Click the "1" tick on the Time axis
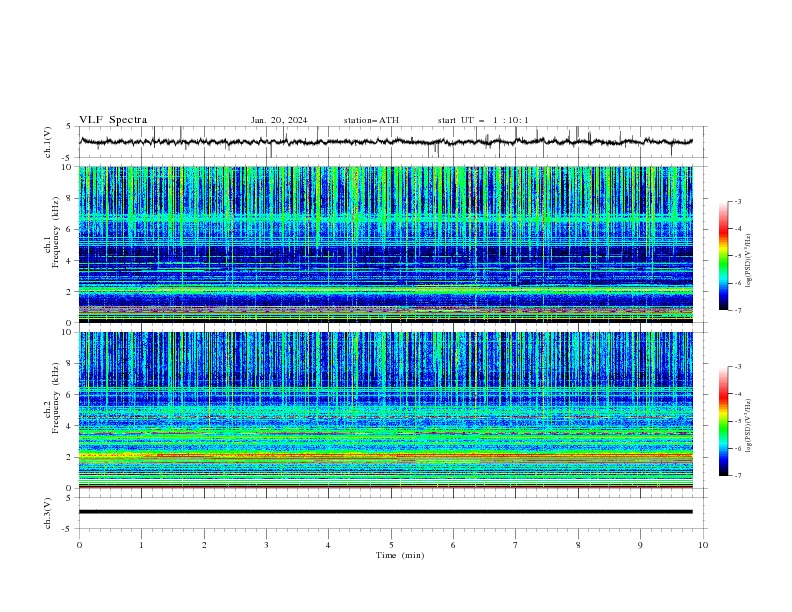This screenshot has width=792, height=612. (x=141, y=545)
